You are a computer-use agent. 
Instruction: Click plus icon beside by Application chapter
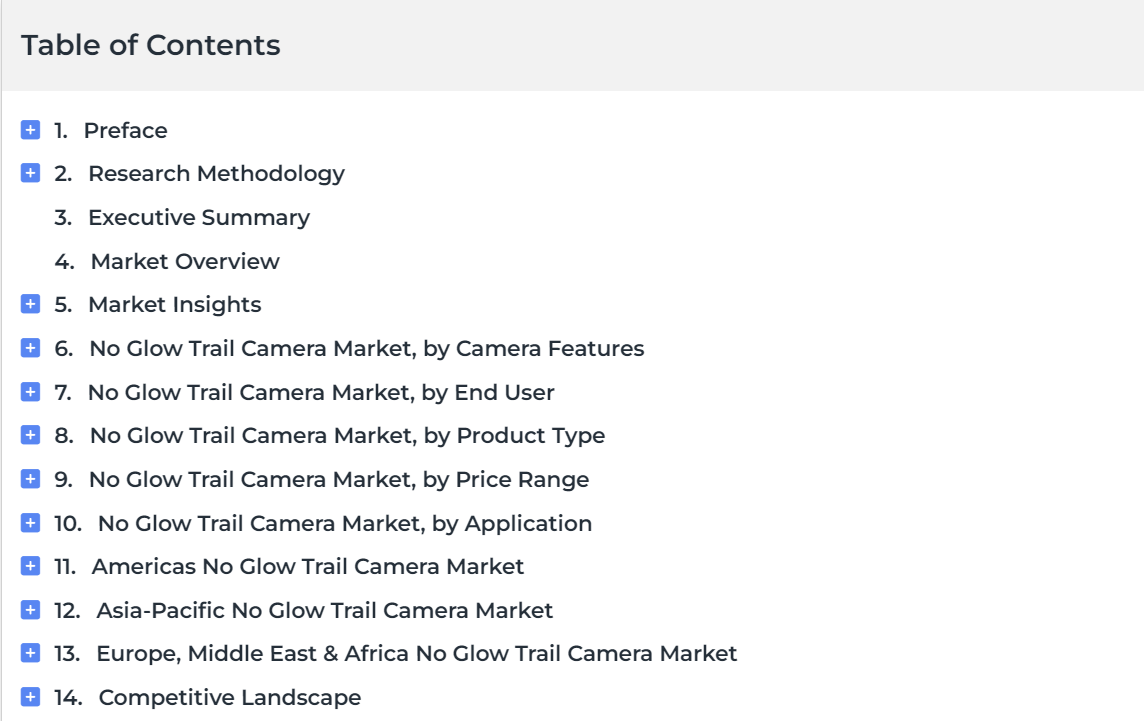click(x=30, y=523)
